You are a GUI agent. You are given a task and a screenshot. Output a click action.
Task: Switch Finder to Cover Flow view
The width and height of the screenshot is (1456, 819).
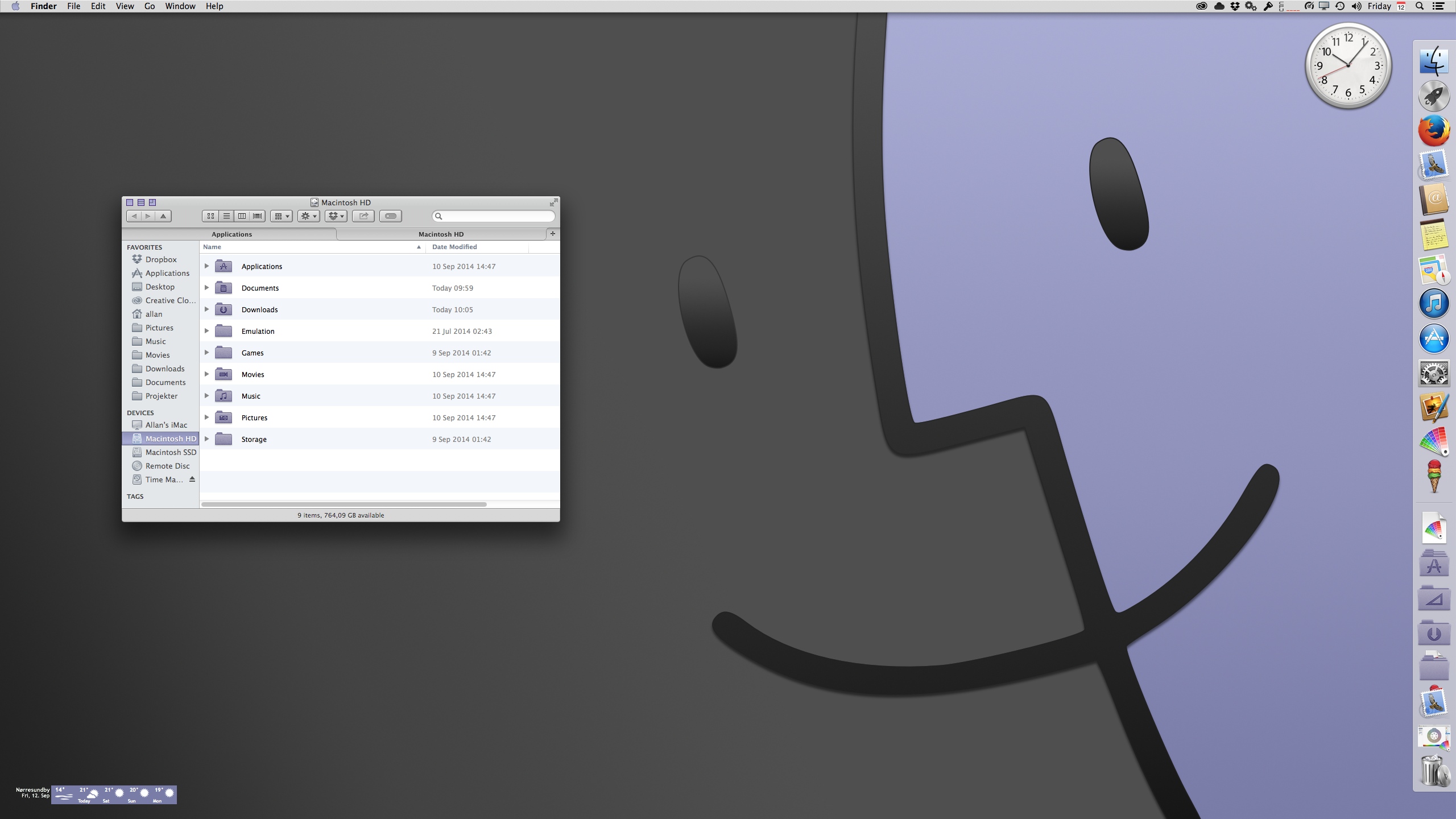click(x=258, y=216)
